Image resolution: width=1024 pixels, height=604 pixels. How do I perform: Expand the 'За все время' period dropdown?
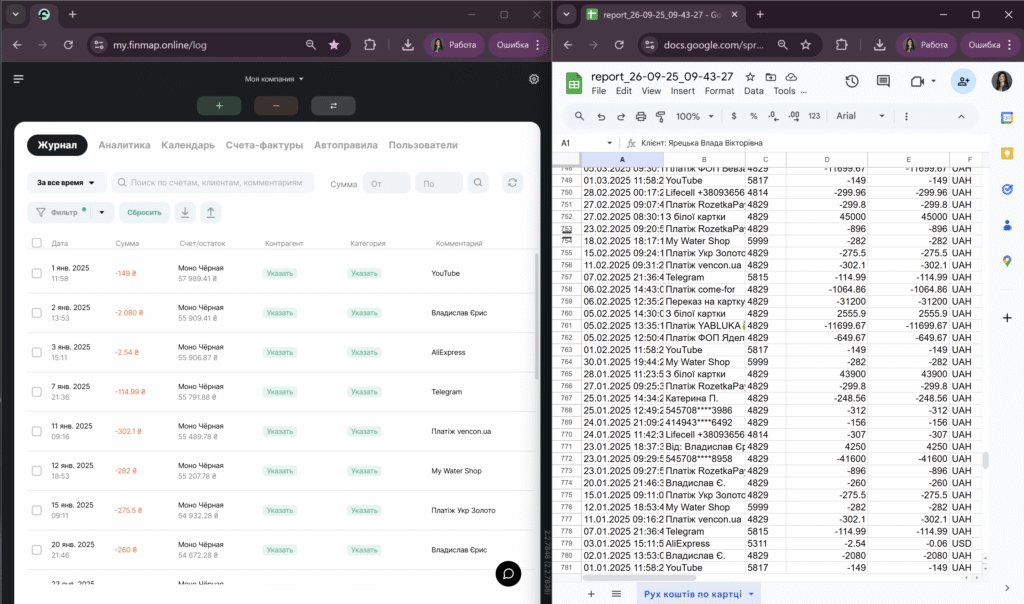67,183
